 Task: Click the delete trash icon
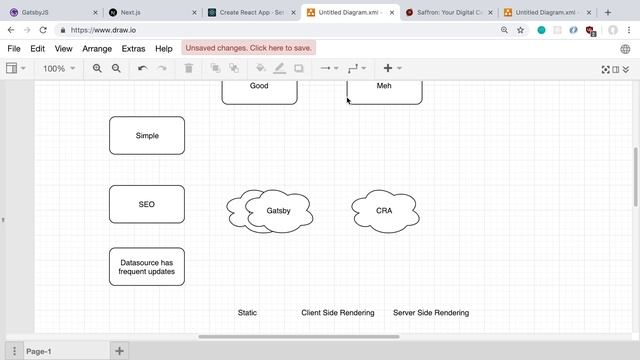(189, 68)
